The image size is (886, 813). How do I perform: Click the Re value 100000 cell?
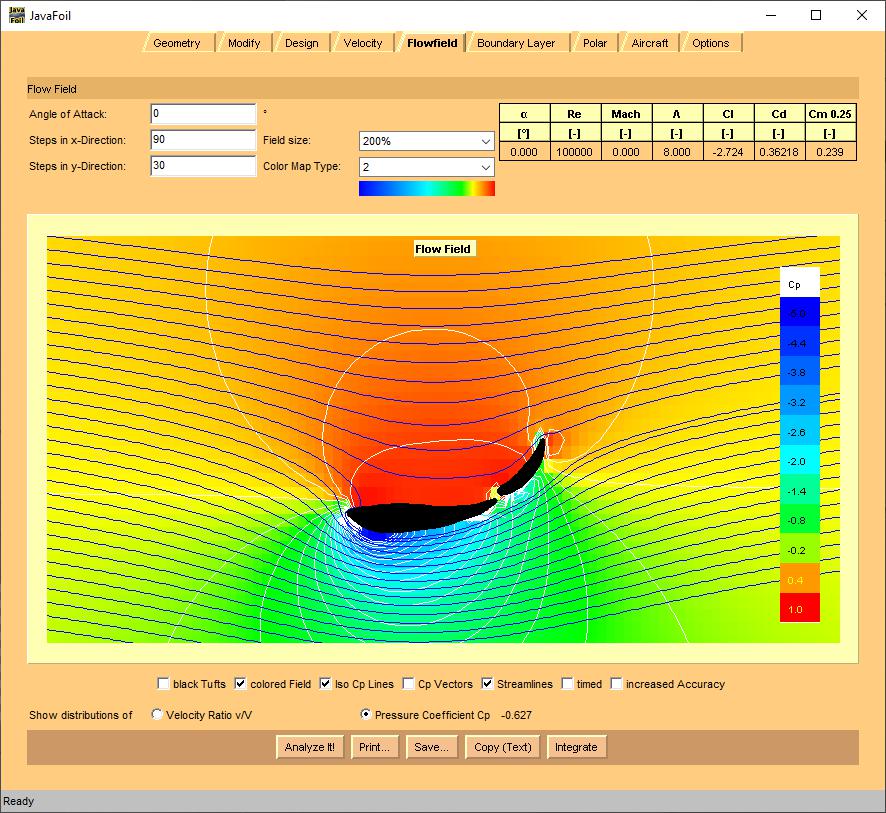574,152
